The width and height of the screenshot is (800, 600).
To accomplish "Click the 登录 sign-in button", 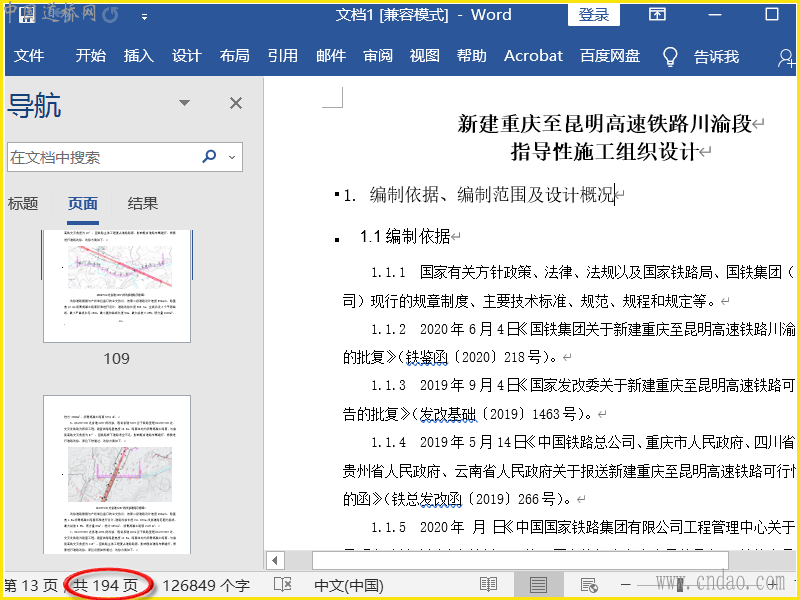I will tap(594, 15).
